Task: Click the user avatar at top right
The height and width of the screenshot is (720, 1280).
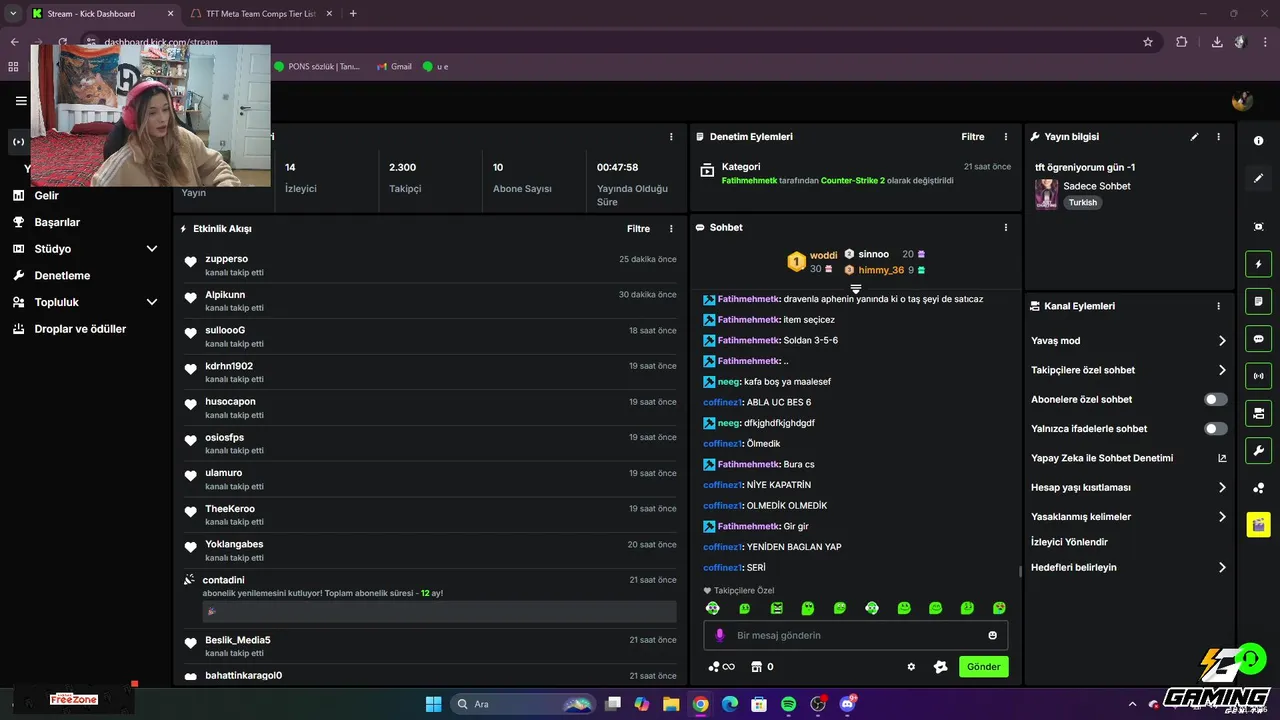Action: (x=1242, y=100)
